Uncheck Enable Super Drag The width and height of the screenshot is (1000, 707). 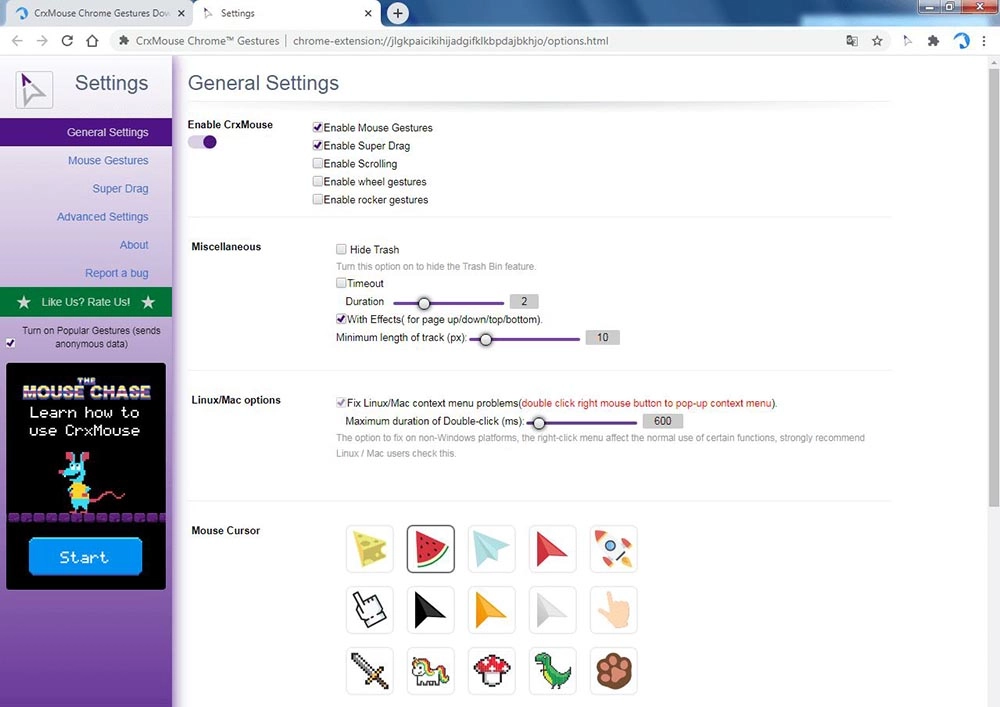click(317, 145)
